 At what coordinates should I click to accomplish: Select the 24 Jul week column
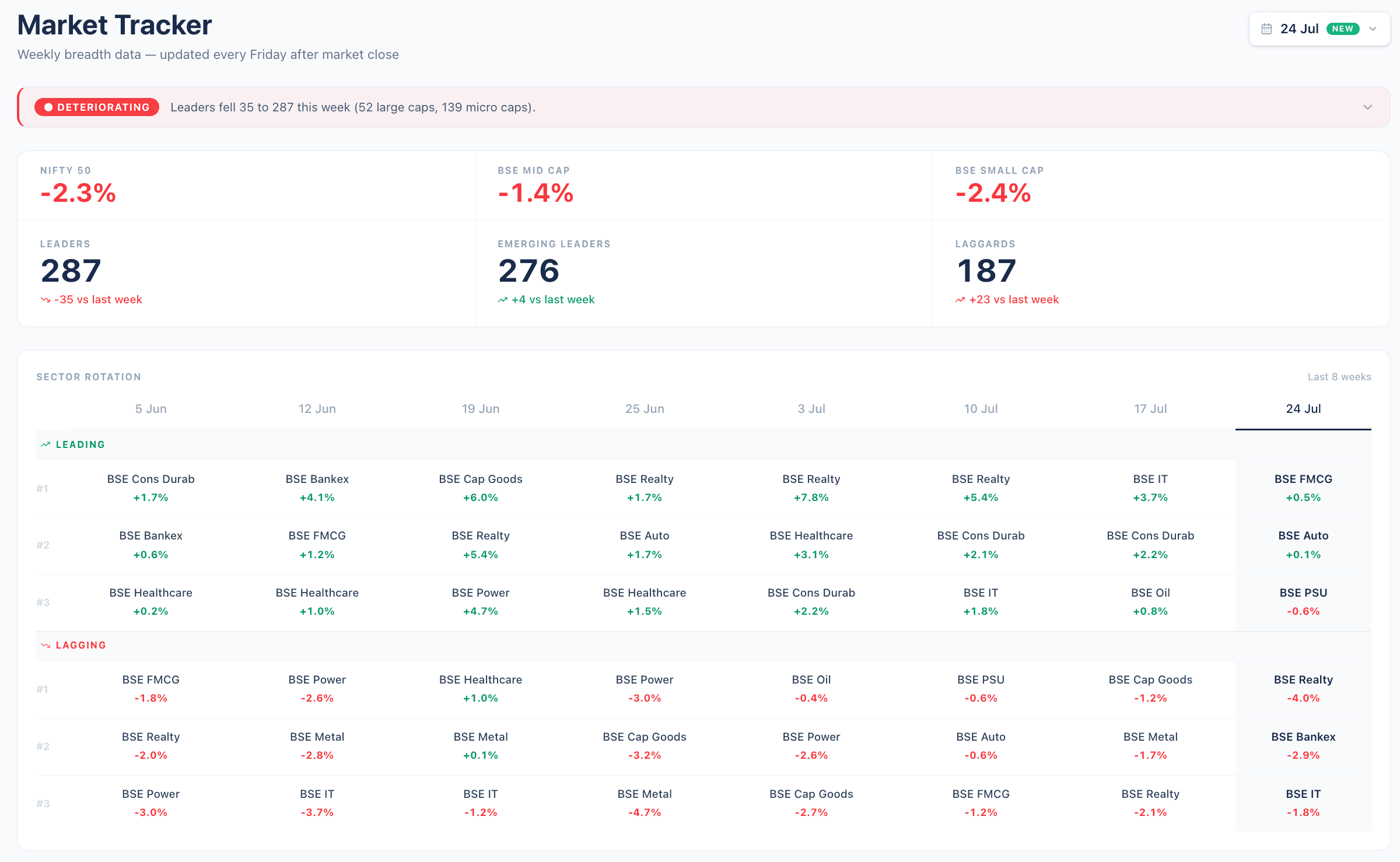1303,409
